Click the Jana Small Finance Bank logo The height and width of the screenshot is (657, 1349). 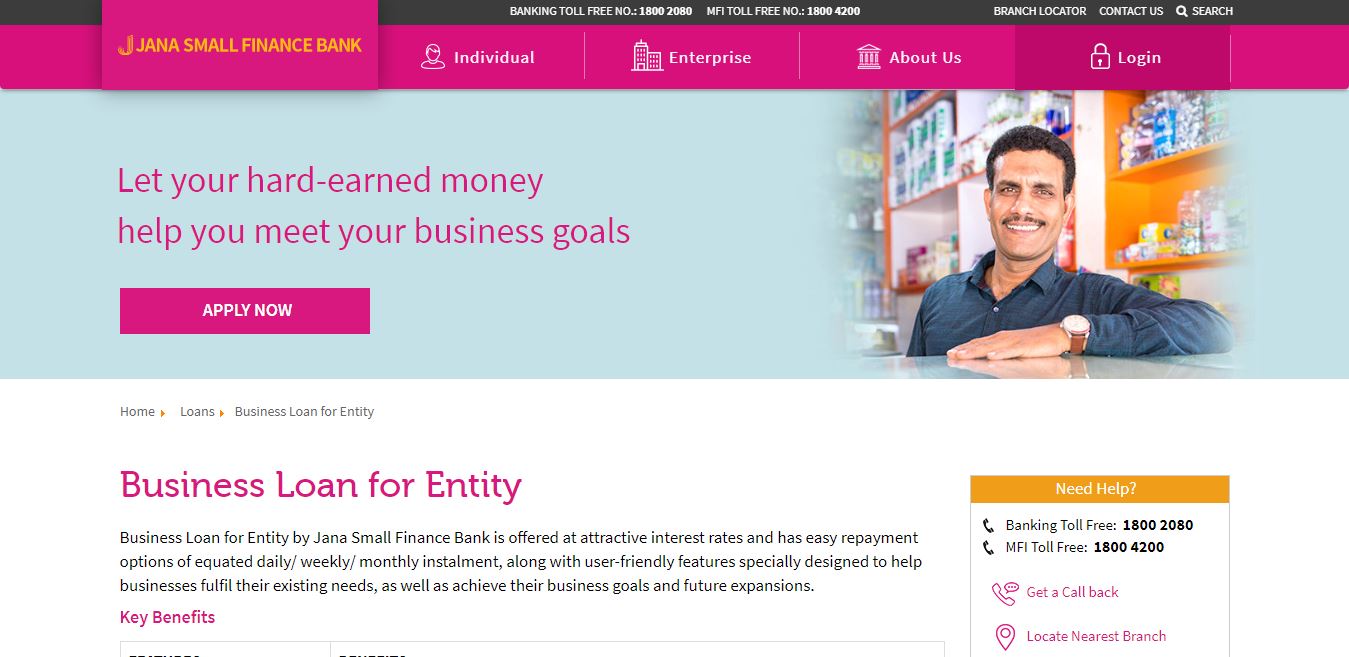239,45
